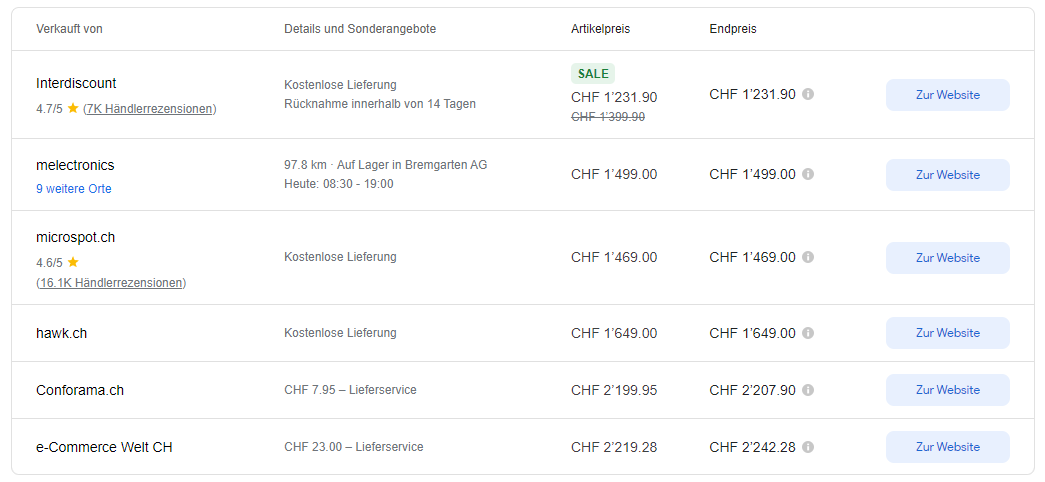Click the Interdiscount rating star icon
Viewport: 1045px width, 482px height.
(73, 108)
